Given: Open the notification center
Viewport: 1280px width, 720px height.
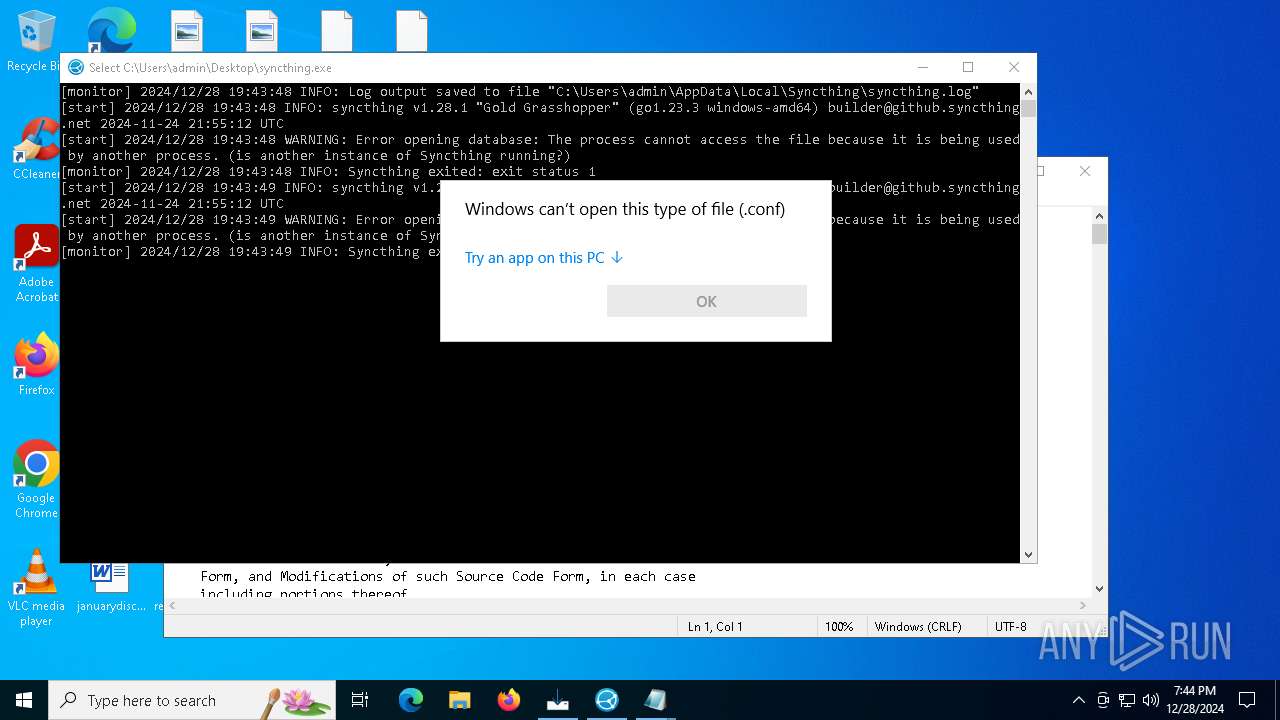Looking at the screenshot, I should (x=1247, y=700).
